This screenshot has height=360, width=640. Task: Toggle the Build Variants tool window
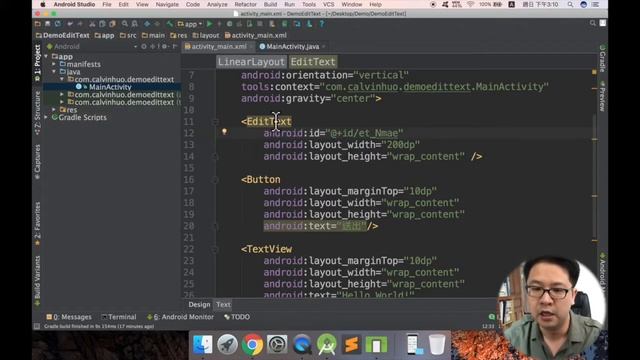click(x=37, y=281)
